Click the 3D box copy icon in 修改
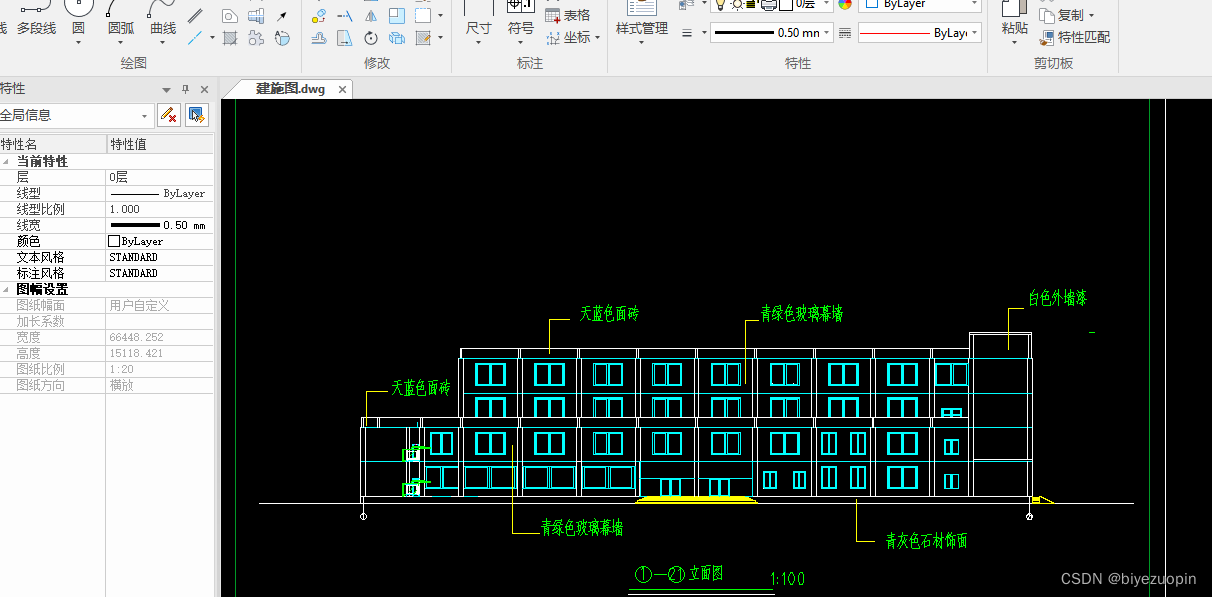 pyautogui.click(x=397, y=38)
